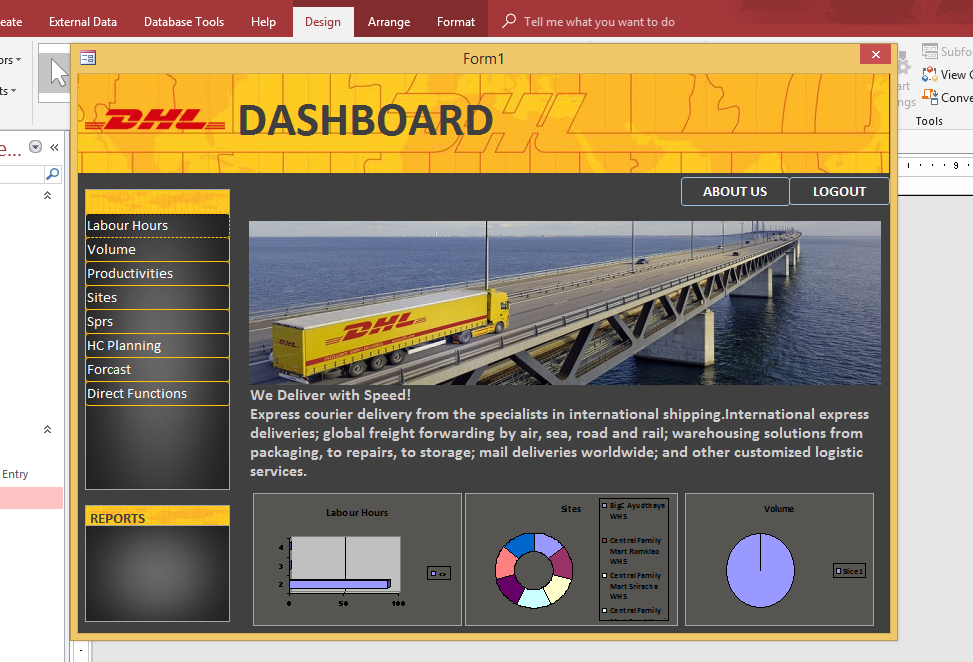Click the Convert macros ribbon icon
Viewport: 973px width, 662px height.
(930, 97)
